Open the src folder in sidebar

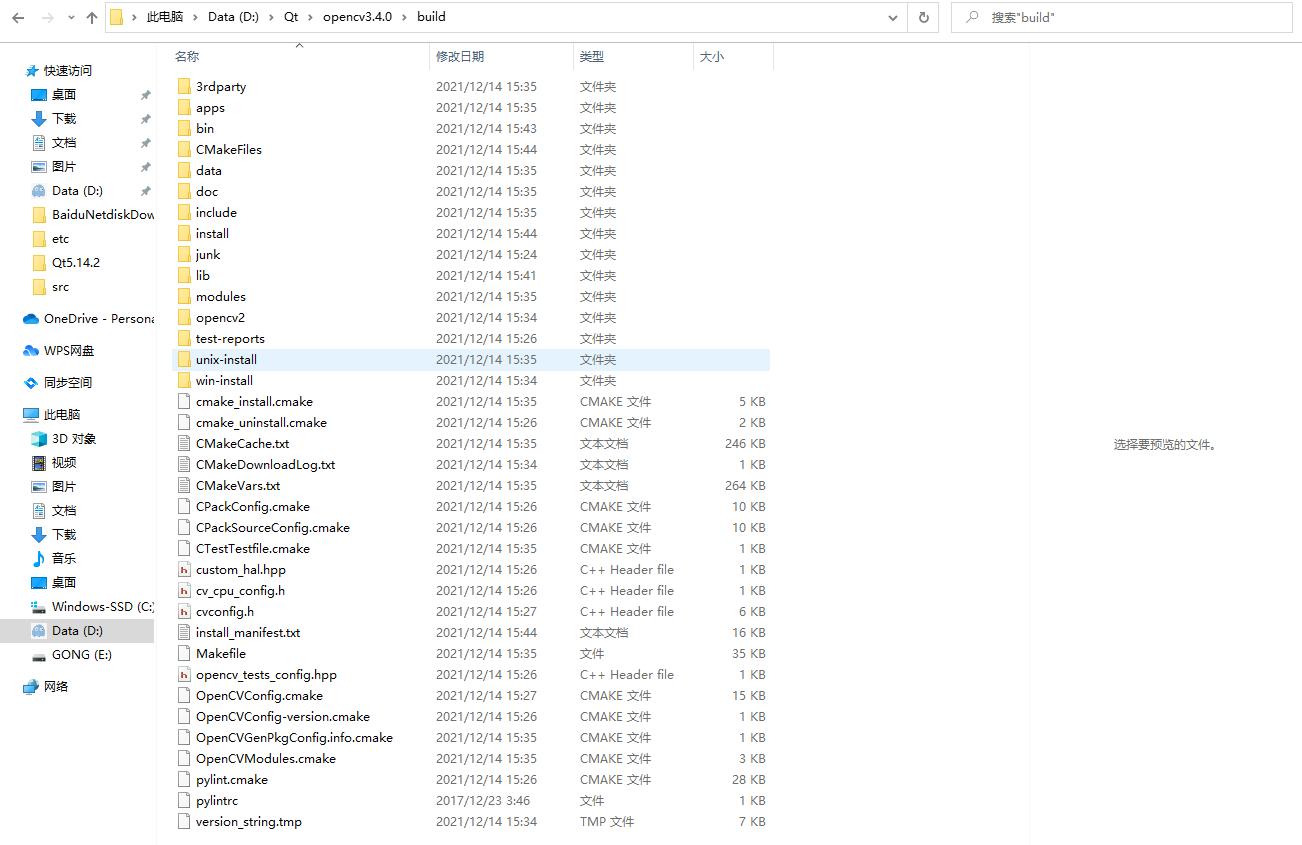pos(61,287)
